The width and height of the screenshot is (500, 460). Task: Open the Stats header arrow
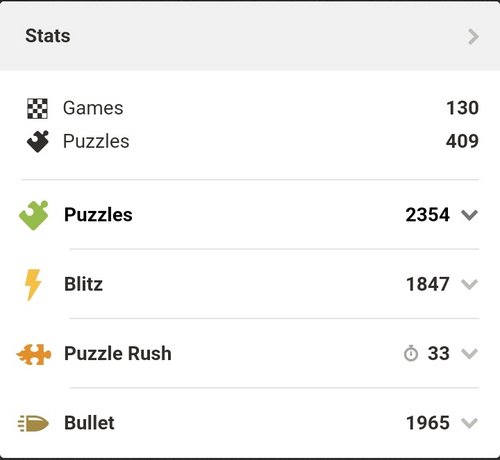[473, 36]
